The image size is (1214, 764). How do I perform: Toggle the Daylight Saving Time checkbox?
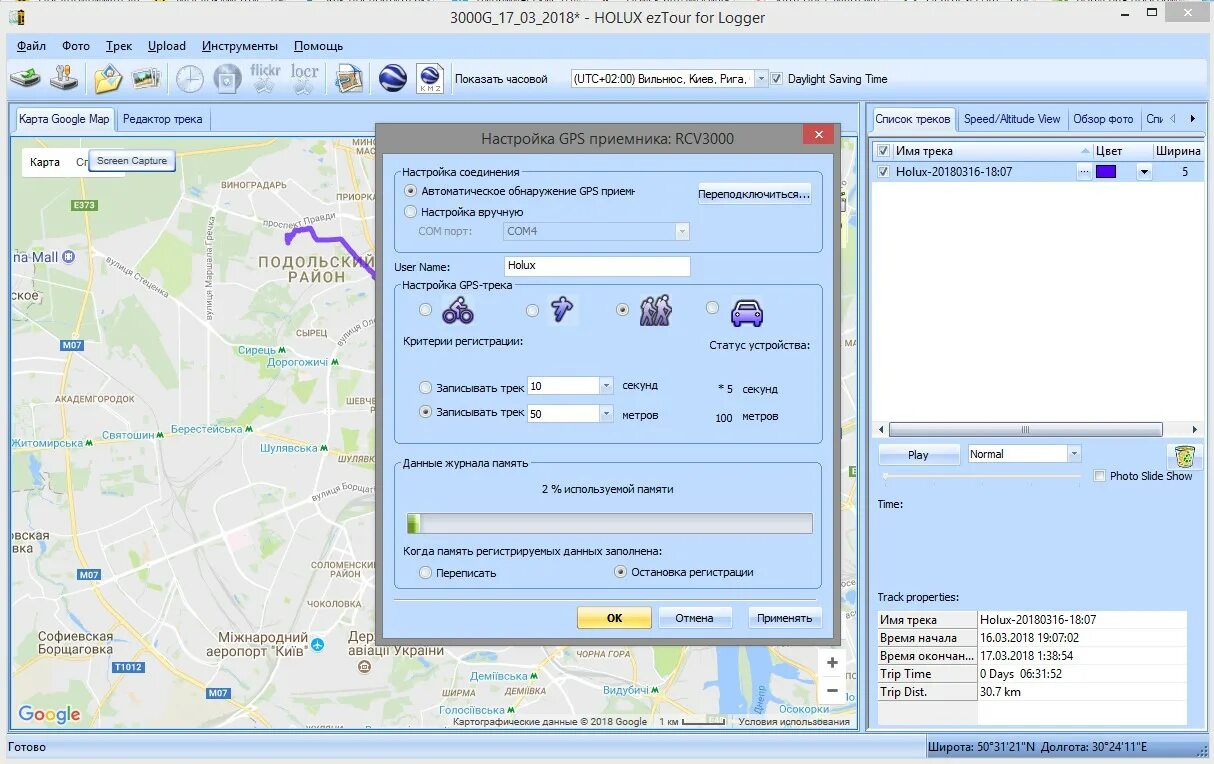pos(777,79)
